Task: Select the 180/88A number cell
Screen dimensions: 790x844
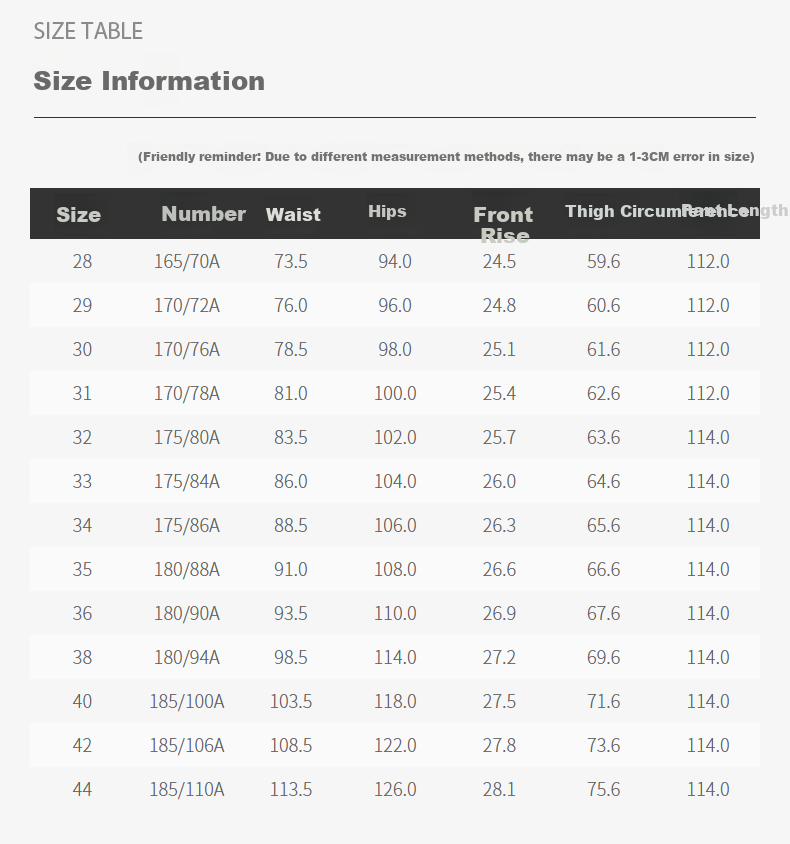Action: coord(187,569)
